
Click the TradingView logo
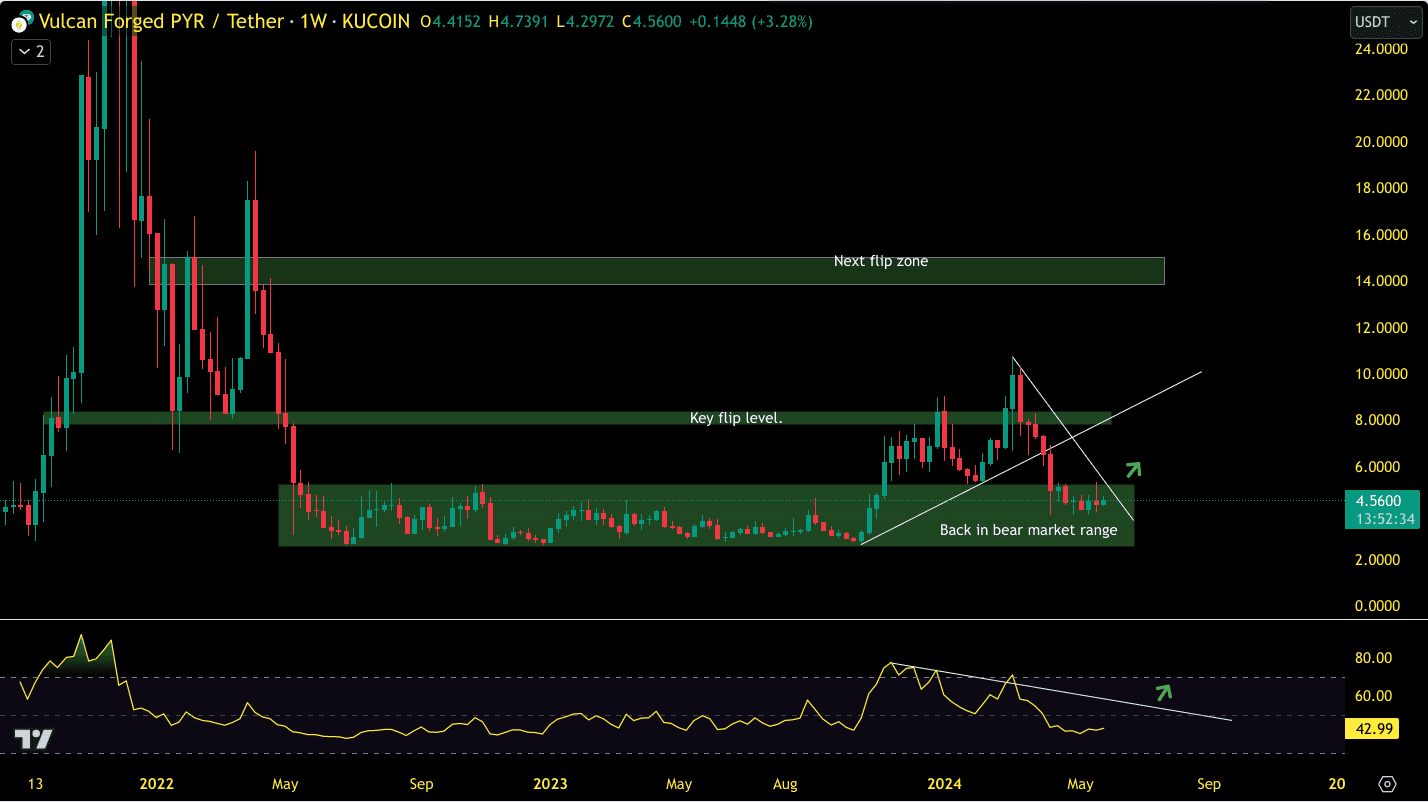[33, 740]
